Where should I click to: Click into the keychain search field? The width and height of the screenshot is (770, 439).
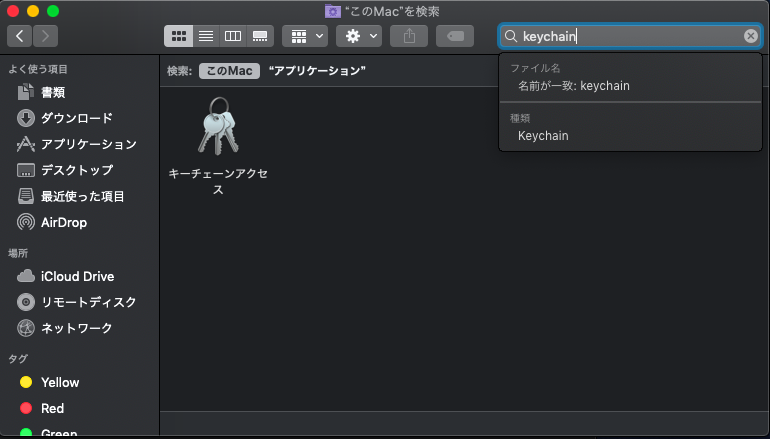(630, 36)
